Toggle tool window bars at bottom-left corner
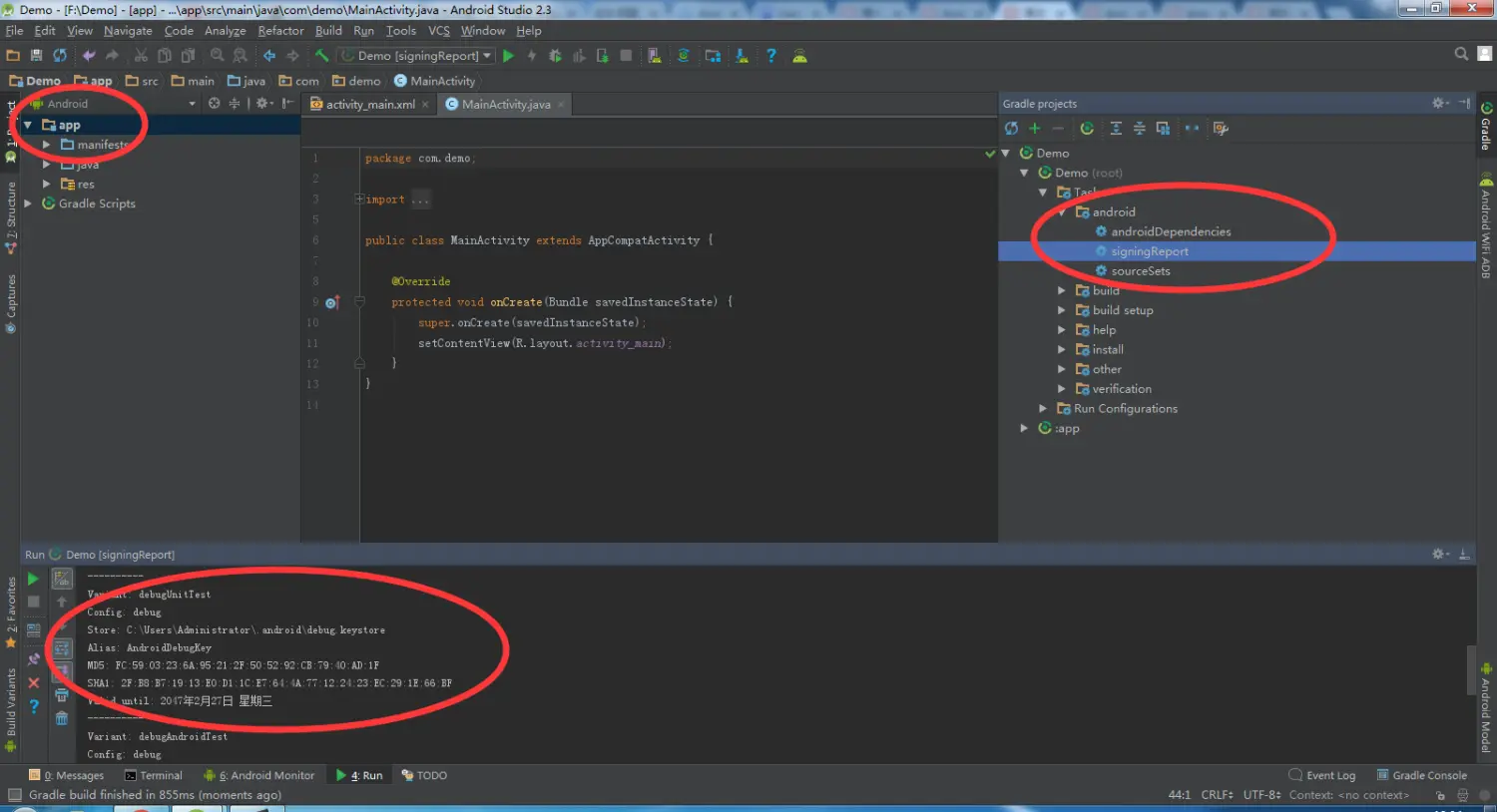The height and width of the screenshot is (812, 1497). (14, 795)
